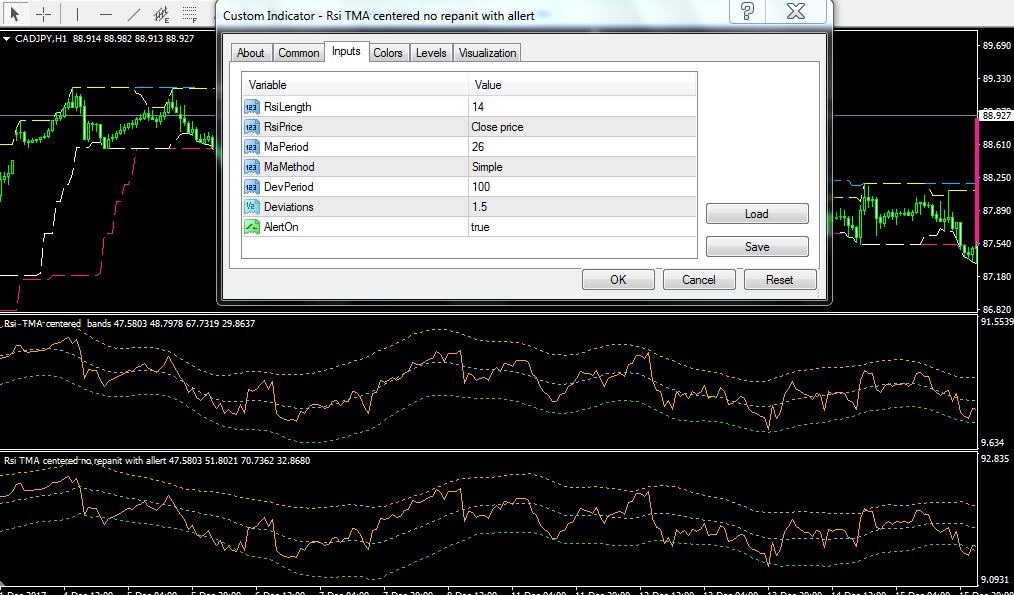Click the Deviations value 1.5
The image size is (1014, 595).
pos(583,207)
